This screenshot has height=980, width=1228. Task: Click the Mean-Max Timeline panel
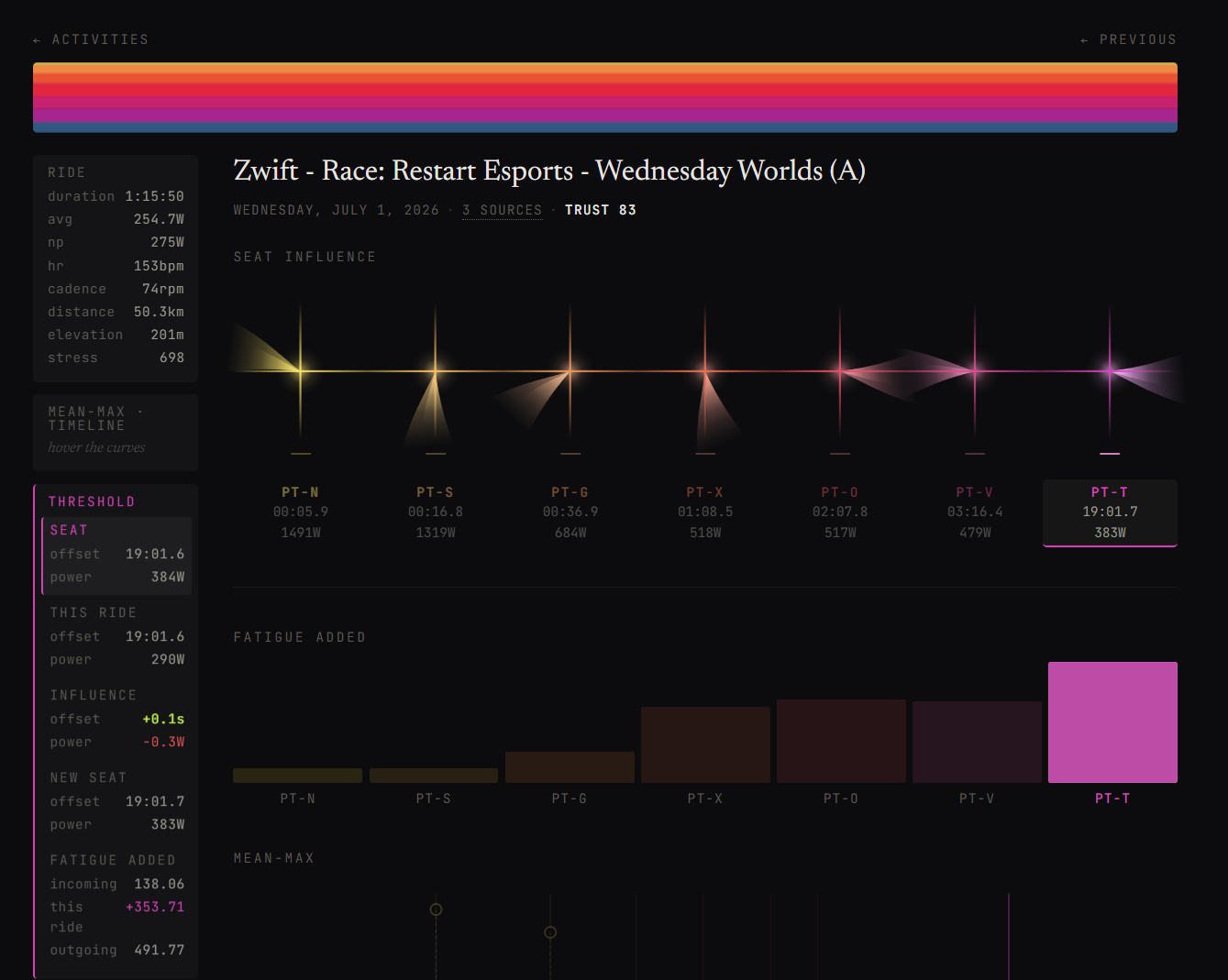(116, 432)
